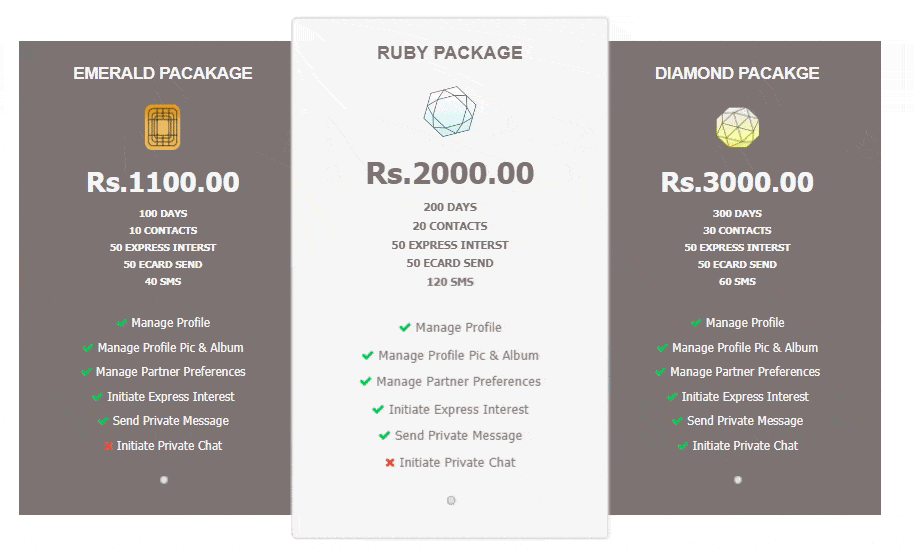914x550 pixels.
Task: Click the Ruby Package heading
Action: tap(449, 52)
